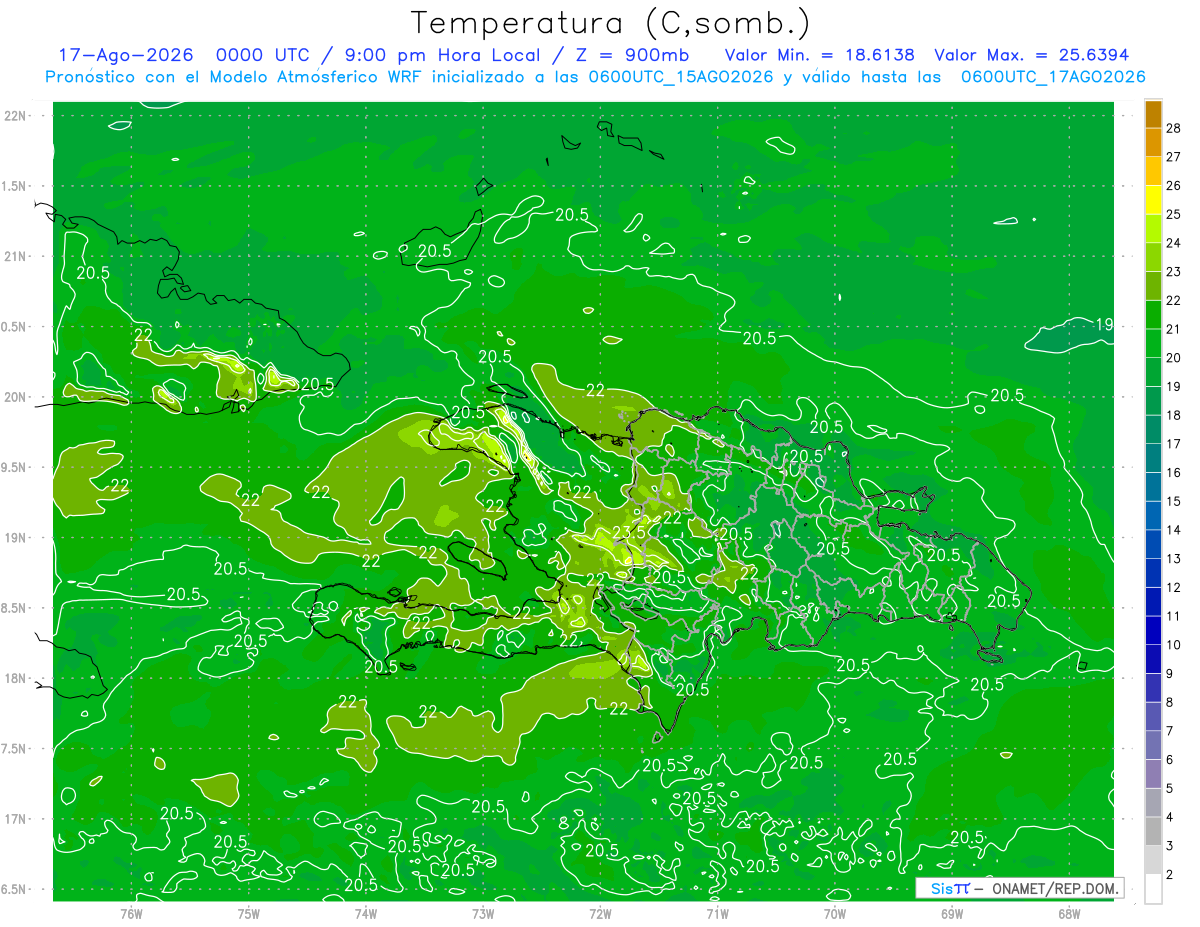The height and width of the screenshot is (927, 1200).
Task: Click the white swatch below 2
Action: [x=1153, y=889]
